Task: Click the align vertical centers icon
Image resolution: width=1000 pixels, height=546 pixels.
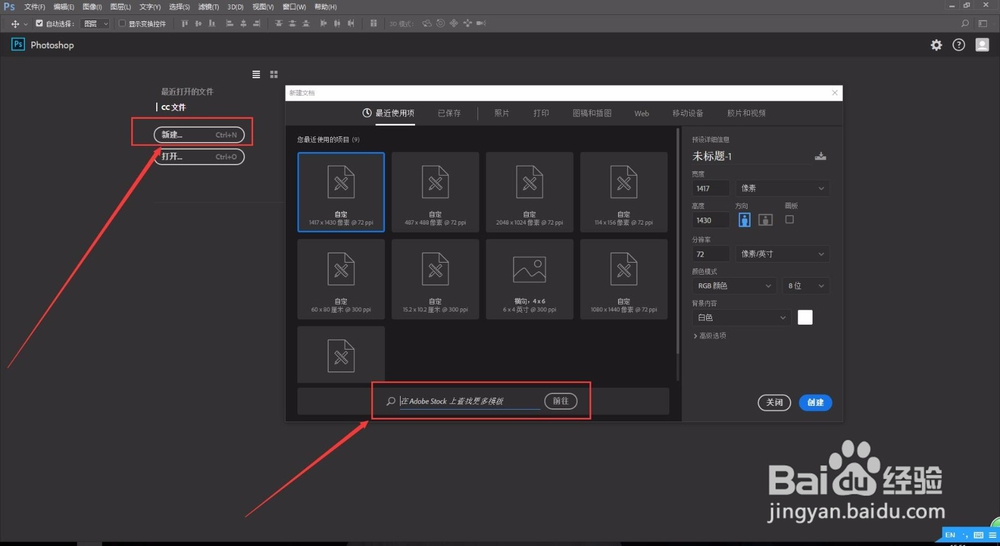Action: click(198, 24)
